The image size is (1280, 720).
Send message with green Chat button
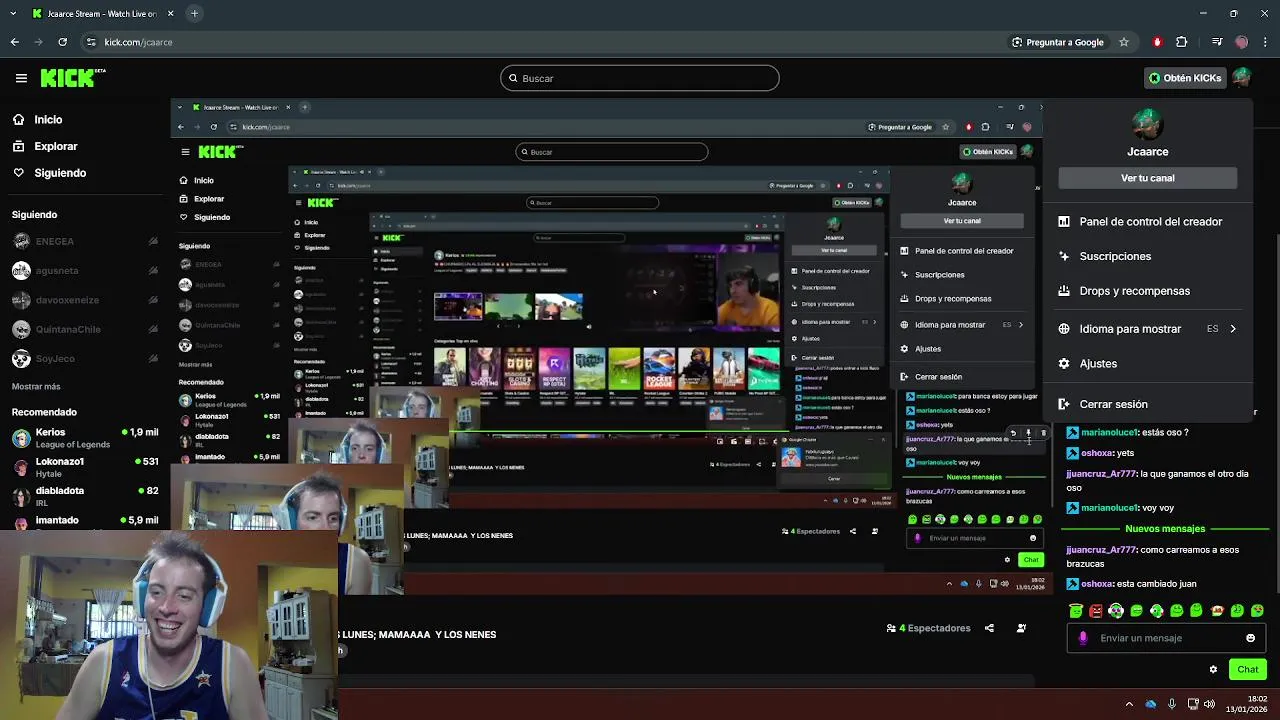click(1247, 669)
